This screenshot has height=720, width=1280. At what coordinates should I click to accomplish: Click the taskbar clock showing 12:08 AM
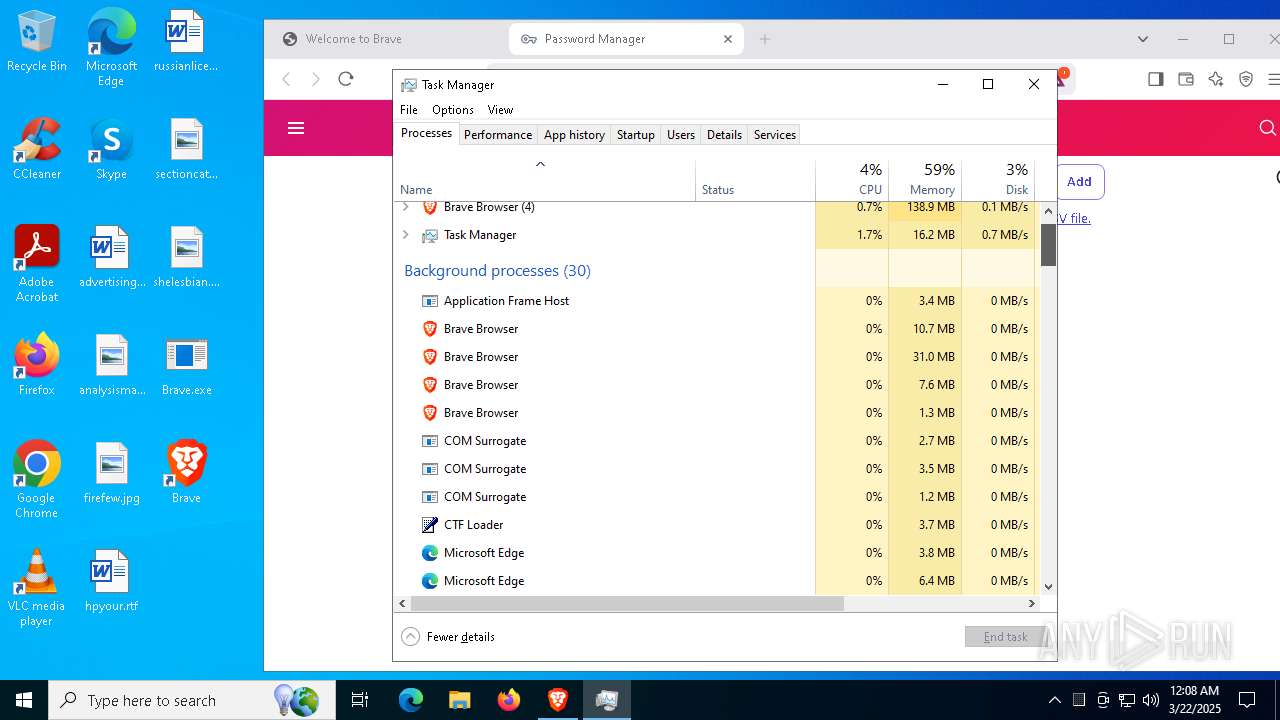pyautogui.click(x=1194, y=700)
